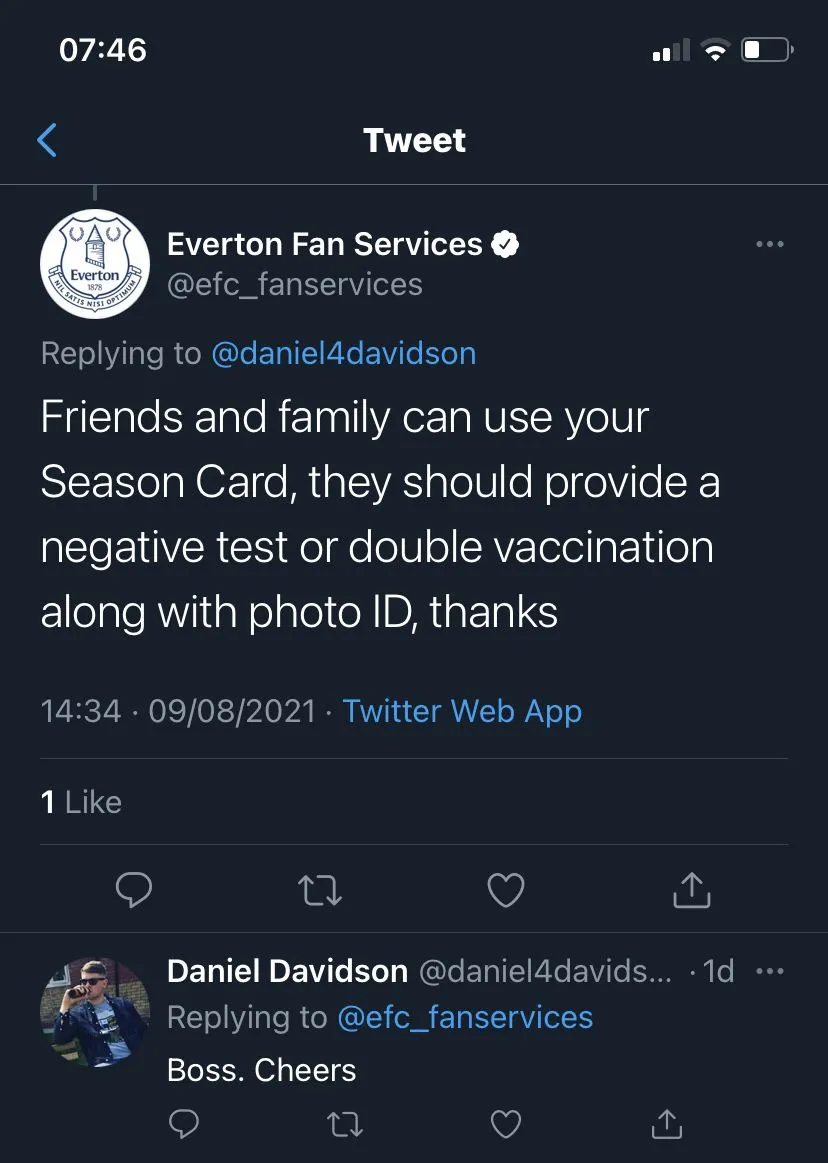Open the Everton Fan Services display name
828x1163 pixels.
(x=324, y=244)
